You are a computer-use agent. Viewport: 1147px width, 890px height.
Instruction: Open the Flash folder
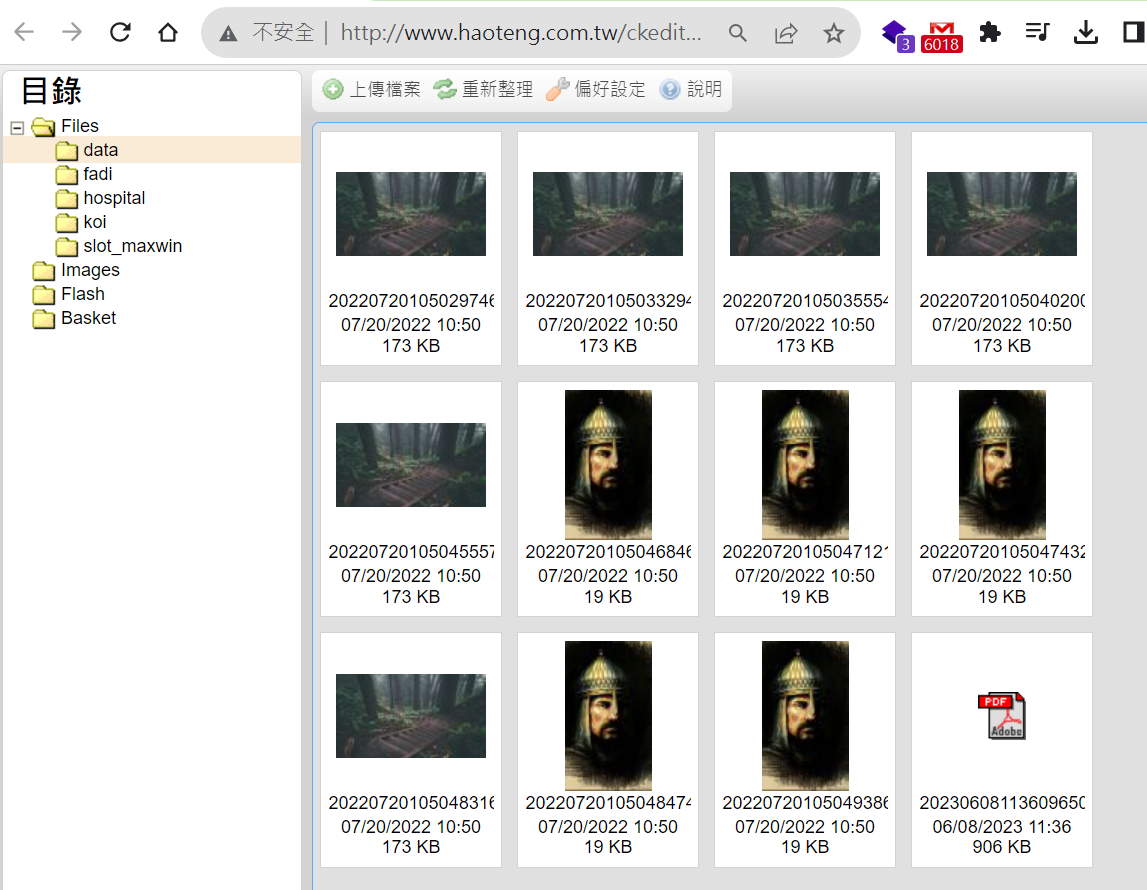[83, 294]
